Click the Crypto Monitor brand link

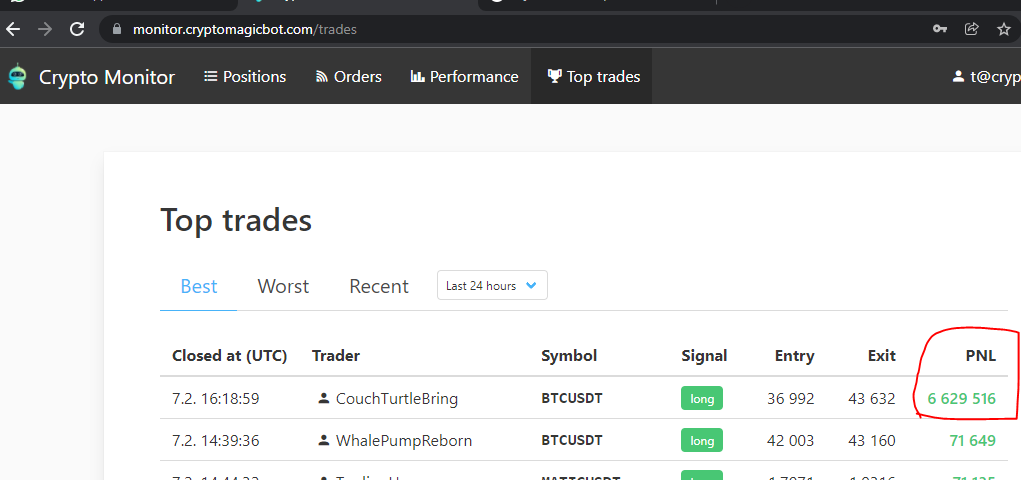(107, 77)
